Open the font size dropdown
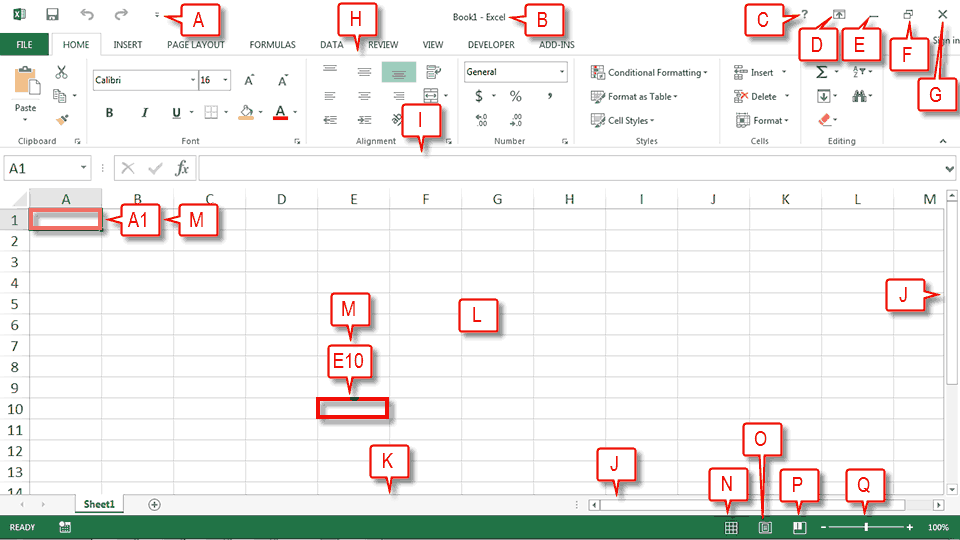 pyautogui.click(x=225, y=80)
